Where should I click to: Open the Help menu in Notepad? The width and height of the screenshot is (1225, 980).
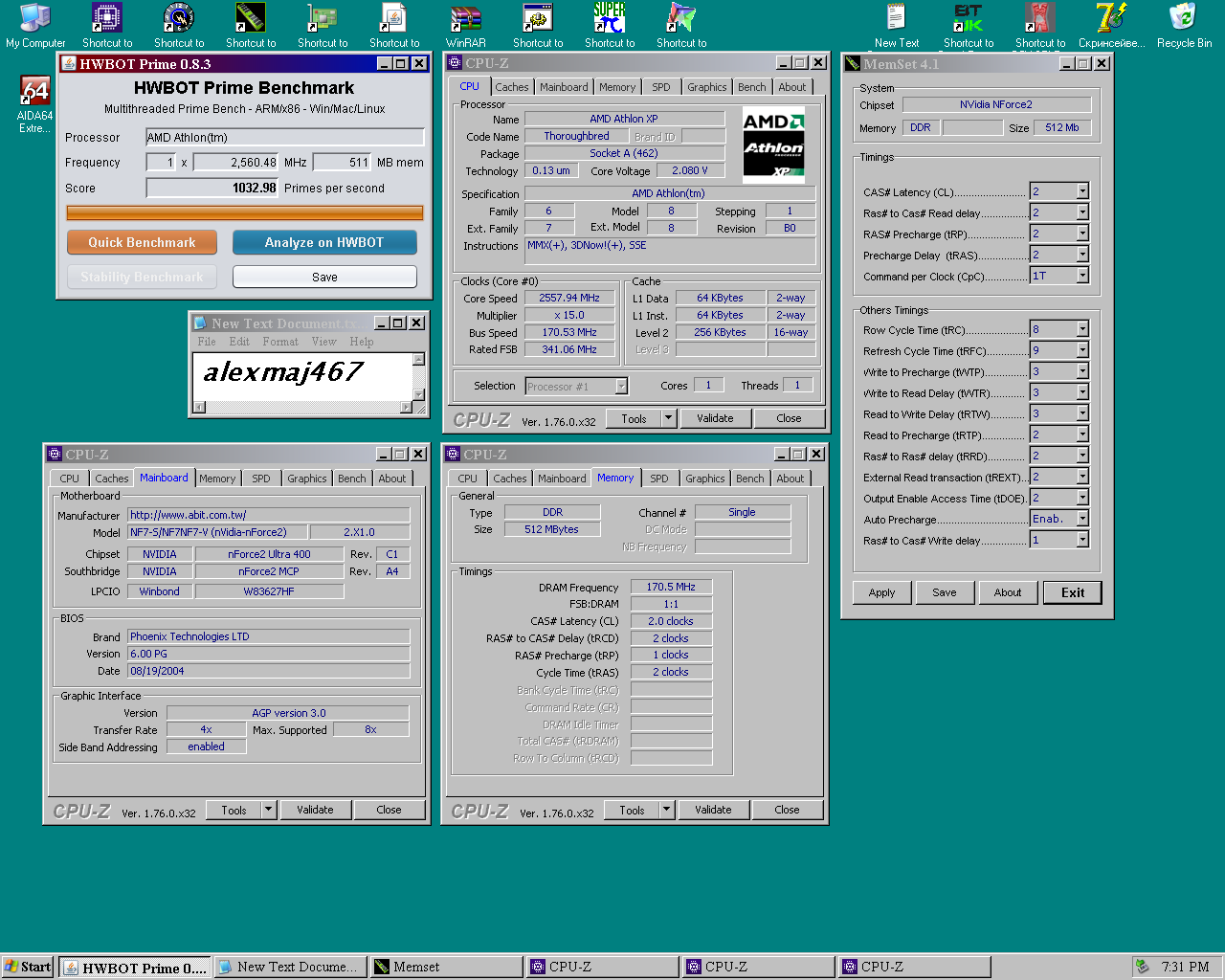pos(362,342)
